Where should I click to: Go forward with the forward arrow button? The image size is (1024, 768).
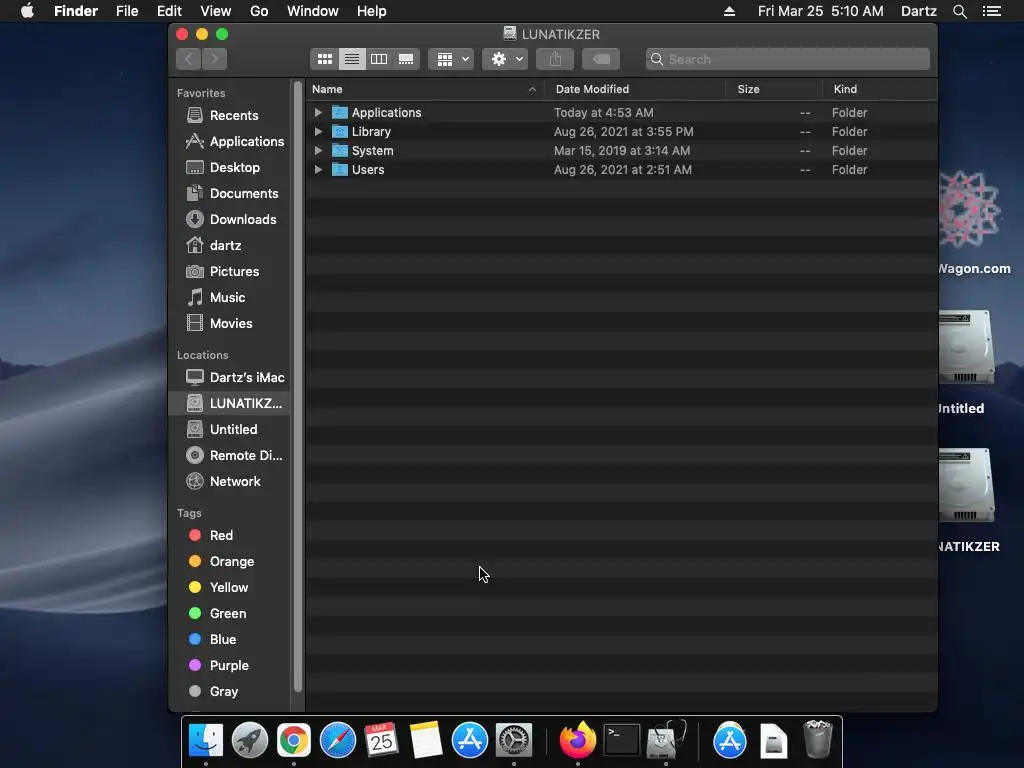pyautogui.click(x=215, y=59)
